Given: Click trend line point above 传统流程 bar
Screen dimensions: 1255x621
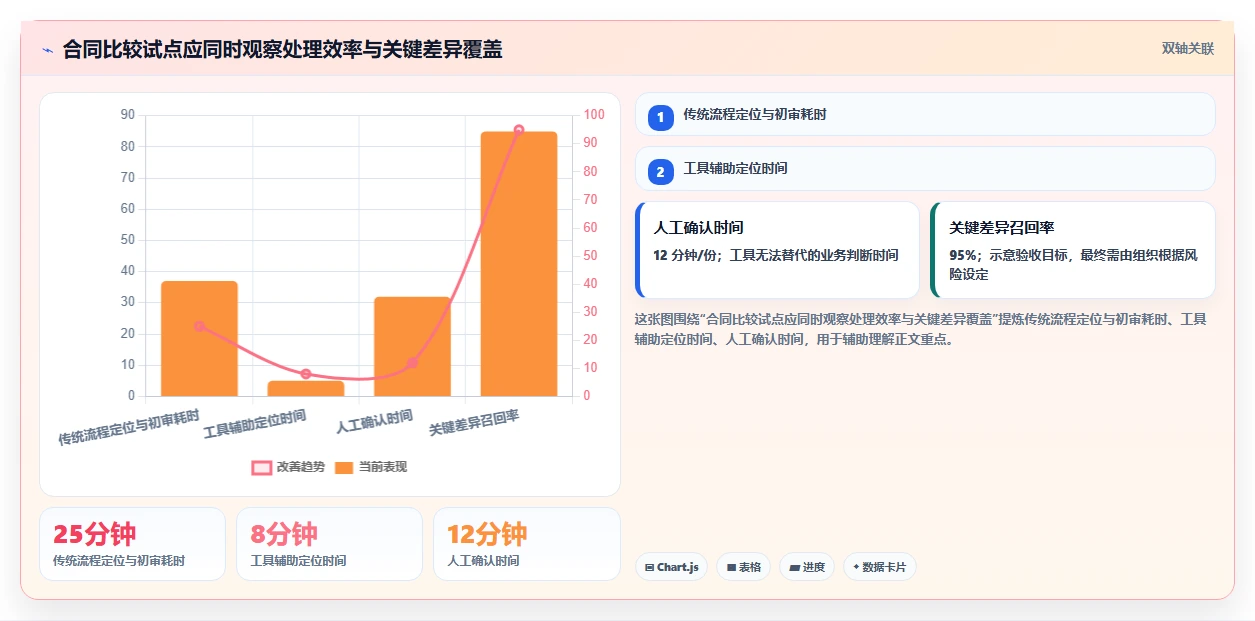Looking at the screenshot, I should pyautogui.click(x=199, y=326).
